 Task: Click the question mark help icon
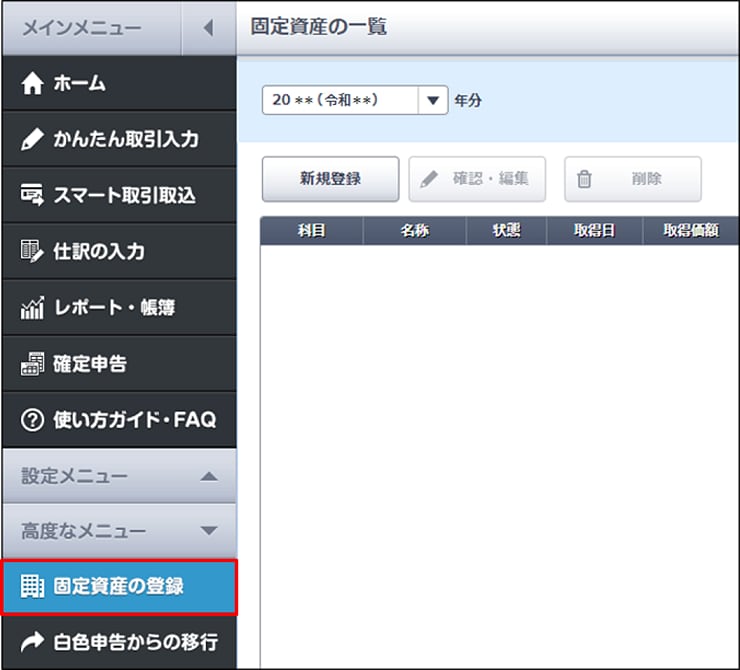click(x=32, y=420)
